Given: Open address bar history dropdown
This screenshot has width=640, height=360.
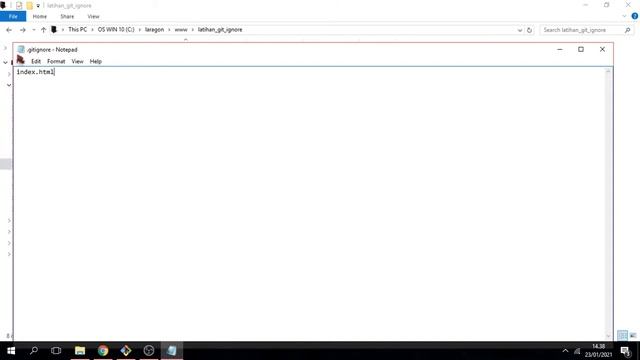Looking at the screenshot, I should click(x=520, y=30).
